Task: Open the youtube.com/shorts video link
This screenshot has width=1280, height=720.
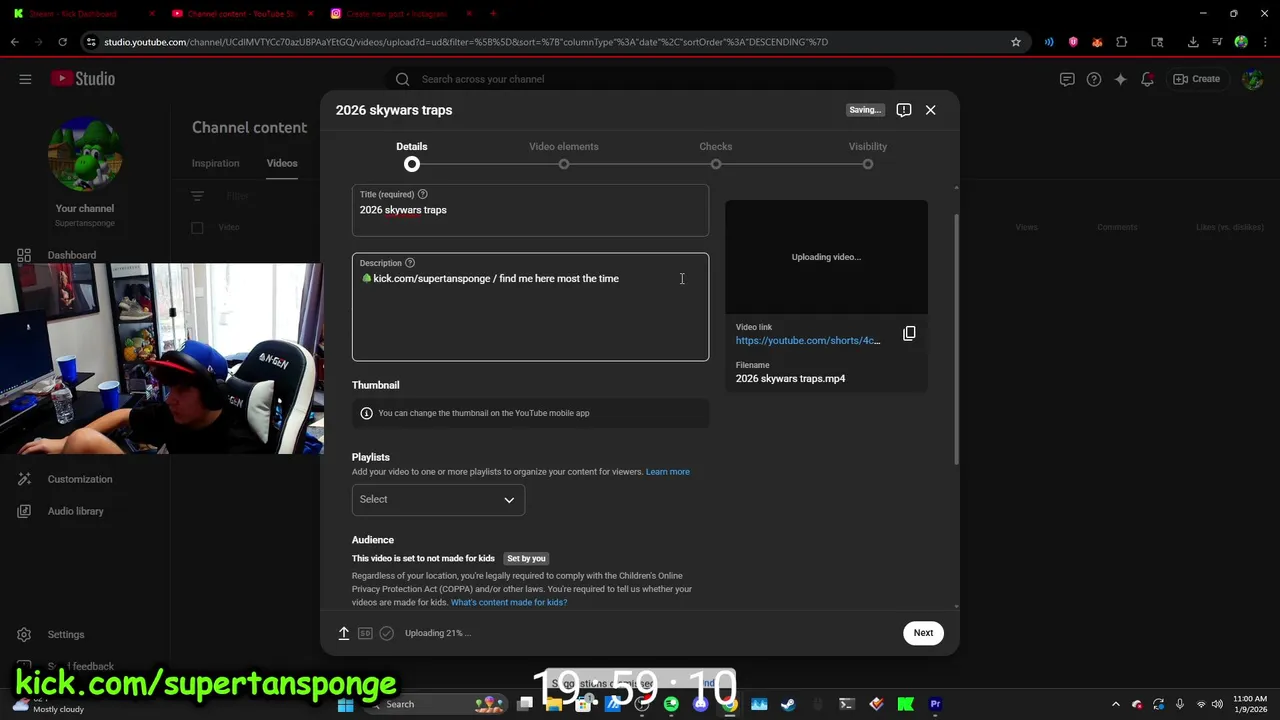Action: click(808, 341)
